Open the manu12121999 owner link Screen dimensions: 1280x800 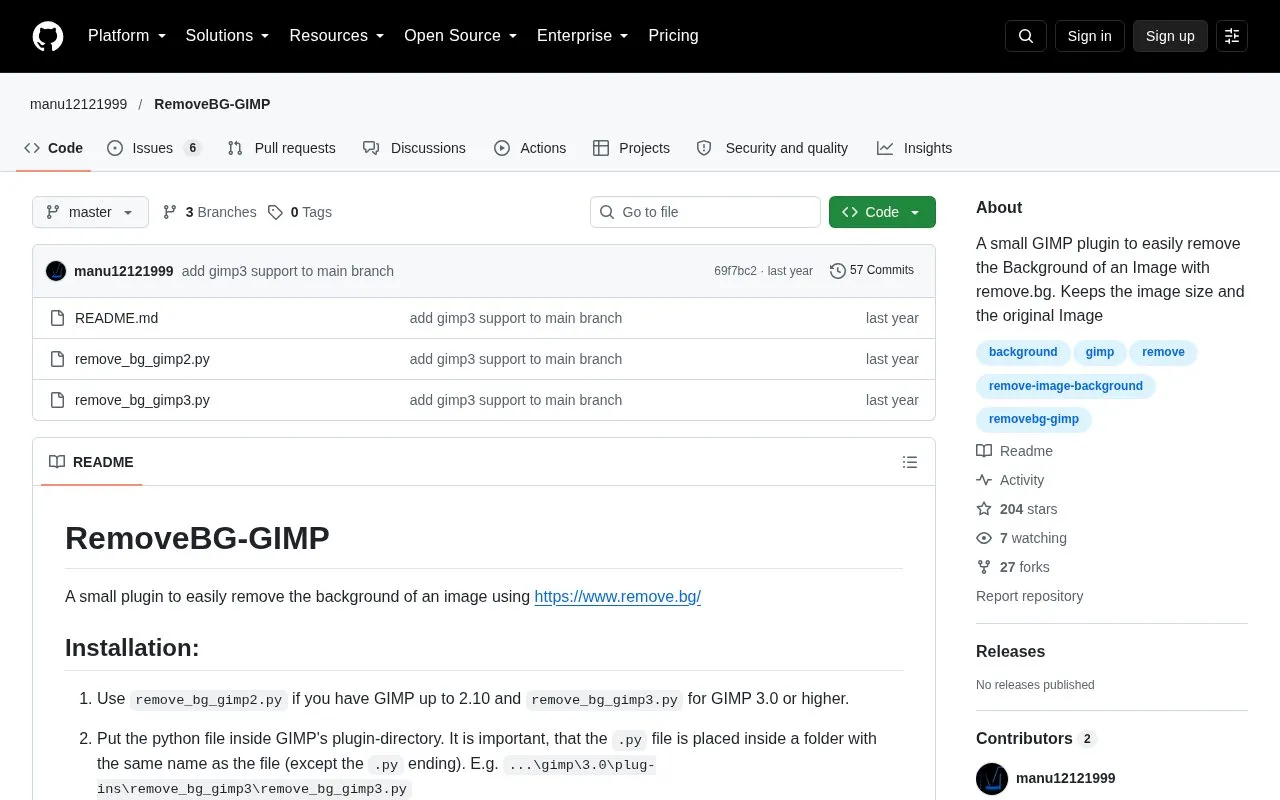tap(78, 104)
